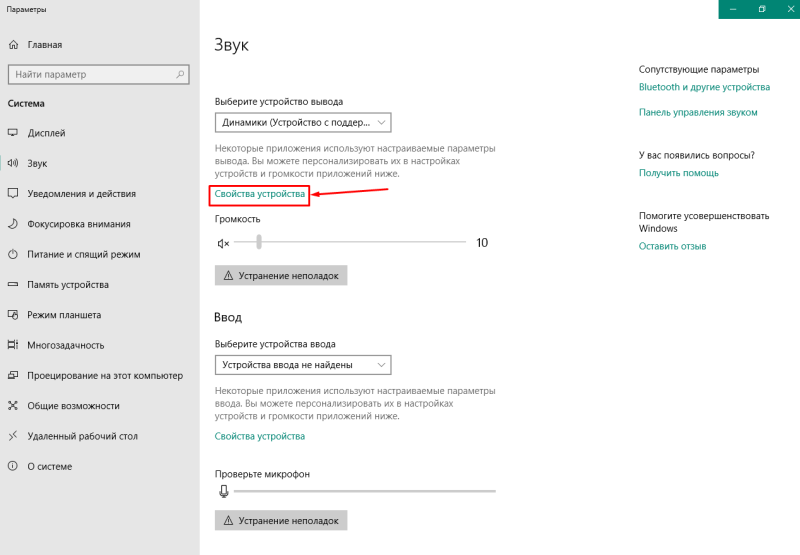
Task: Click the notifications icon for Уведомления и действия
Action: (x=13, y=193)
